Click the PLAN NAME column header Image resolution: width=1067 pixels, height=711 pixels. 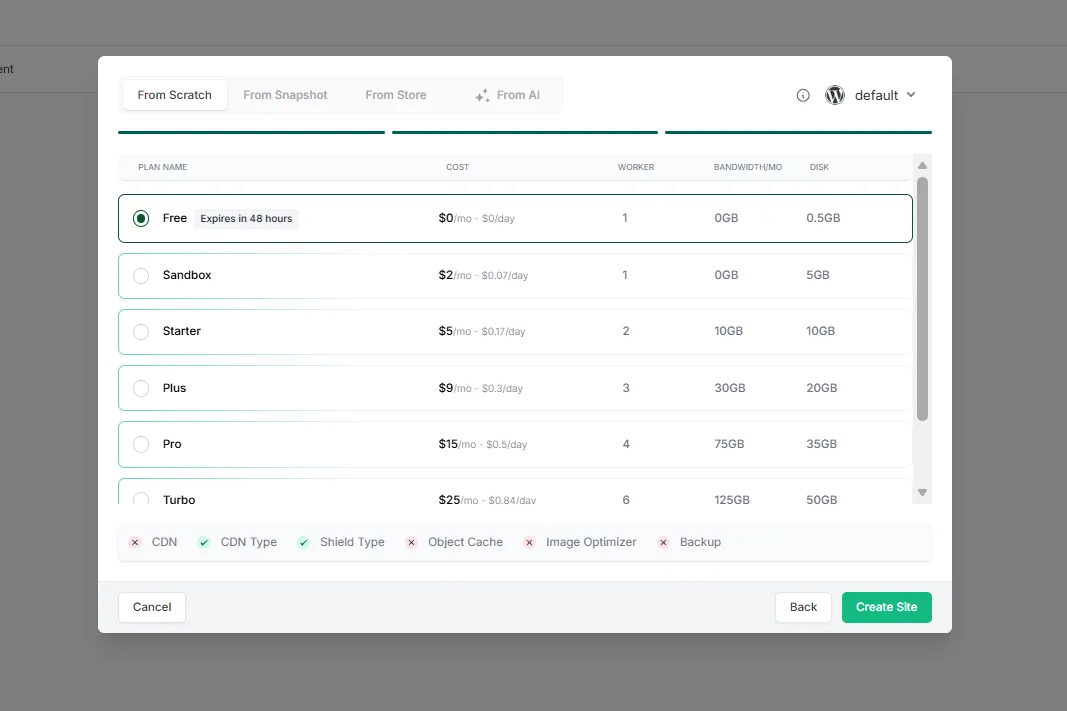[163, 167]
